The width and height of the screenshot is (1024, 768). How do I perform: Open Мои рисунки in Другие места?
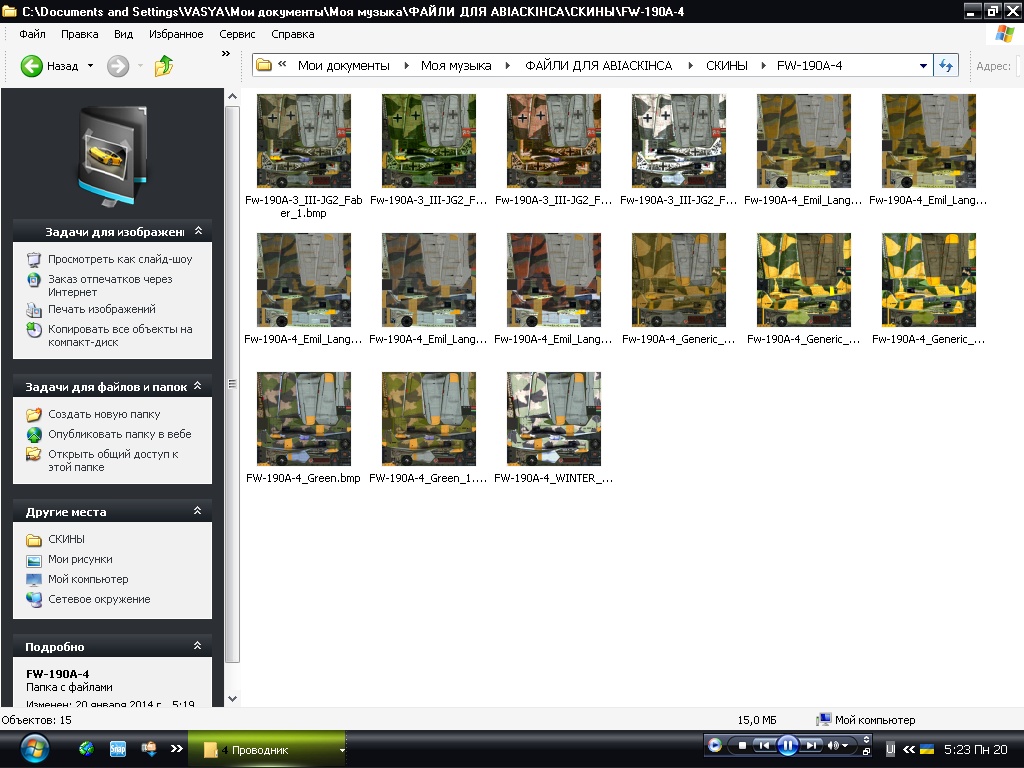point(80,559)
